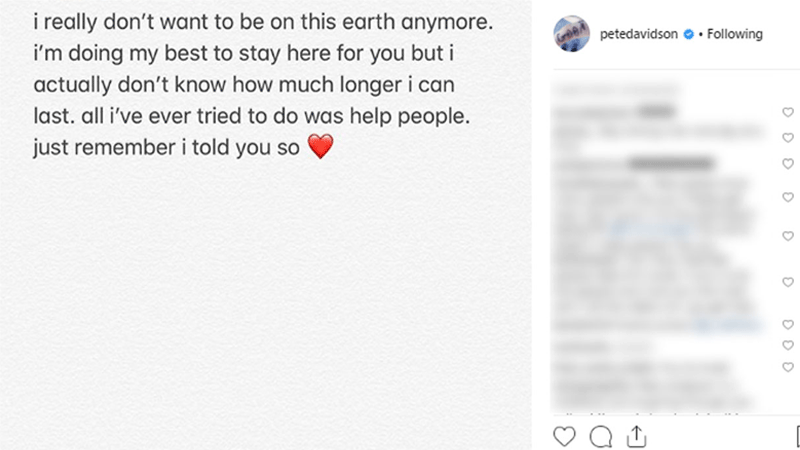Toggle the seventh comment's heart icon

point(788,325)
